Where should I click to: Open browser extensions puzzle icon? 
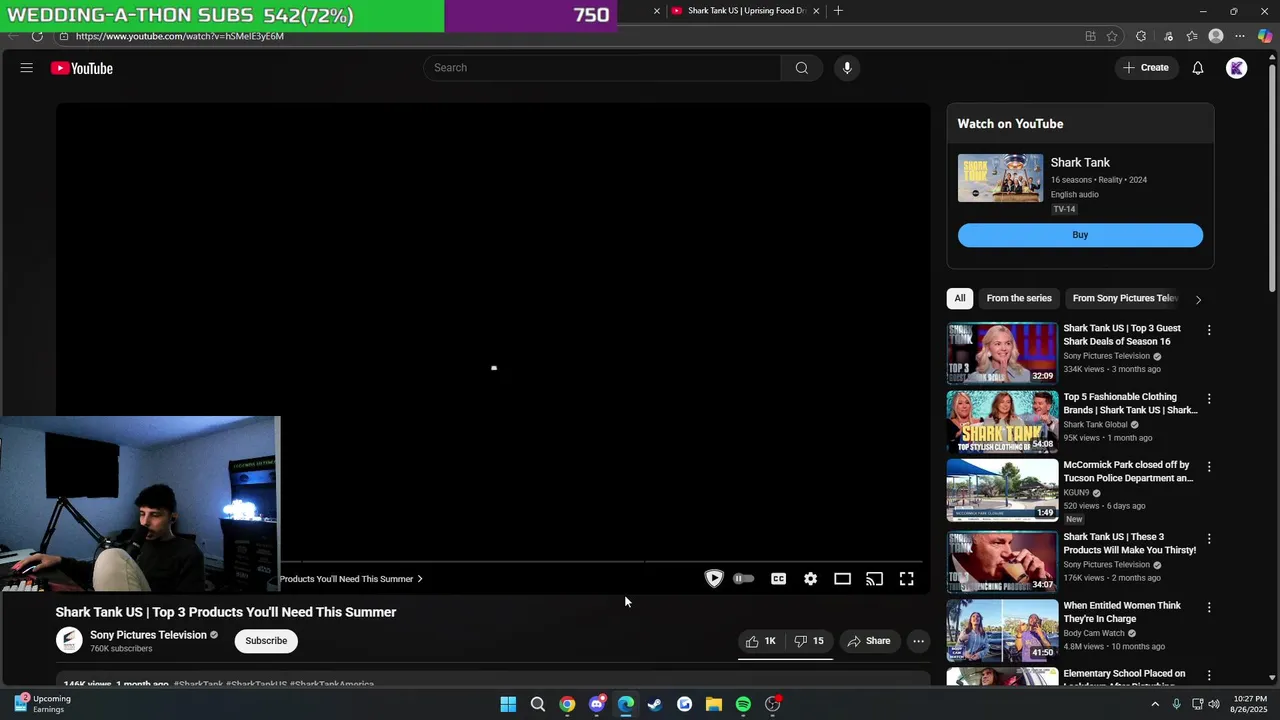pyautogui.click(x=1141, y=36)
